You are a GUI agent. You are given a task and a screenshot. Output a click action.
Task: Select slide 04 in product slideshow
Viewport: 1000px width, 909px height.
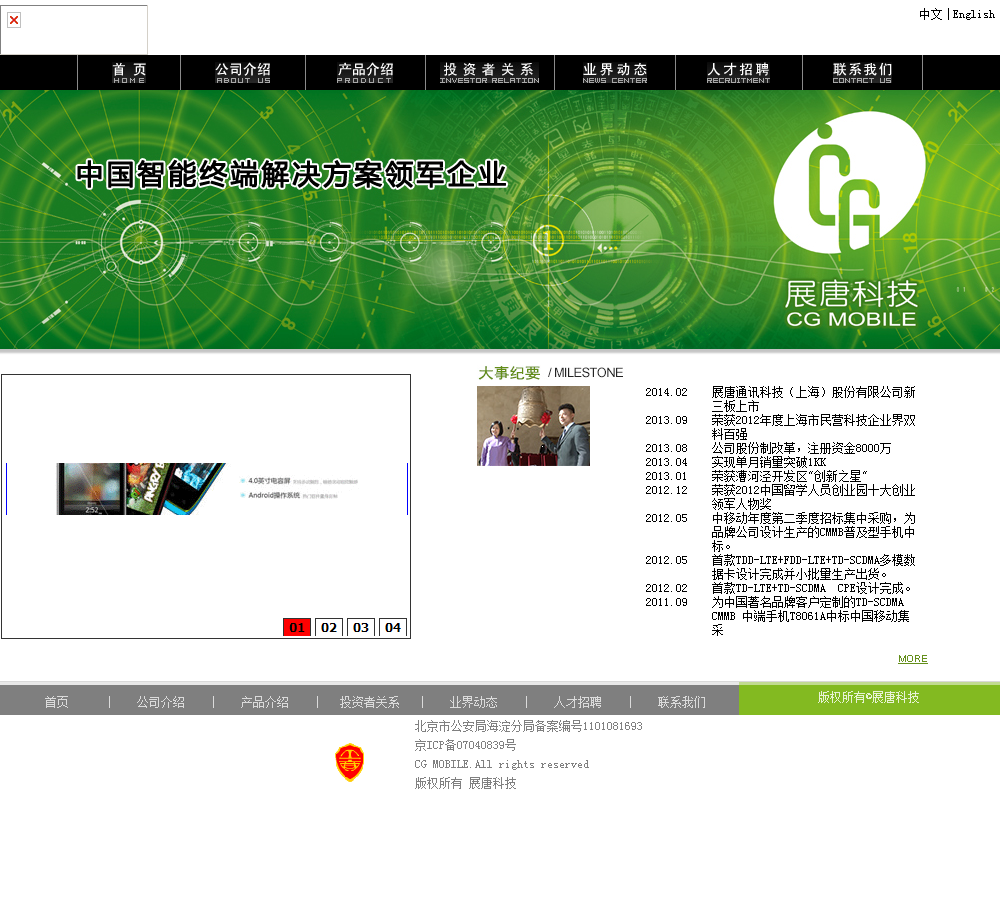(x=393, y=627)
